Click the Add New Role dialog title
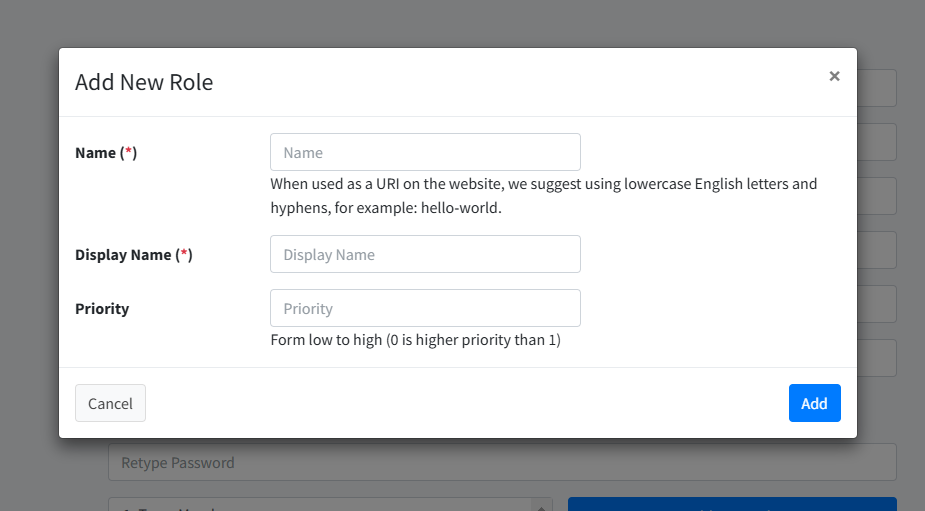This screenshot has width=925, height=511. coord(144,82)
